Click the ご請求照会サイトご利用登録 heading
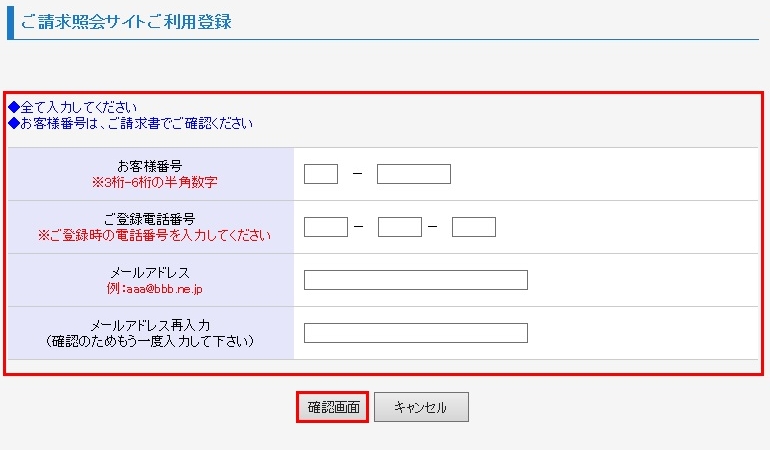770x450 pixels. coord(126,22)
